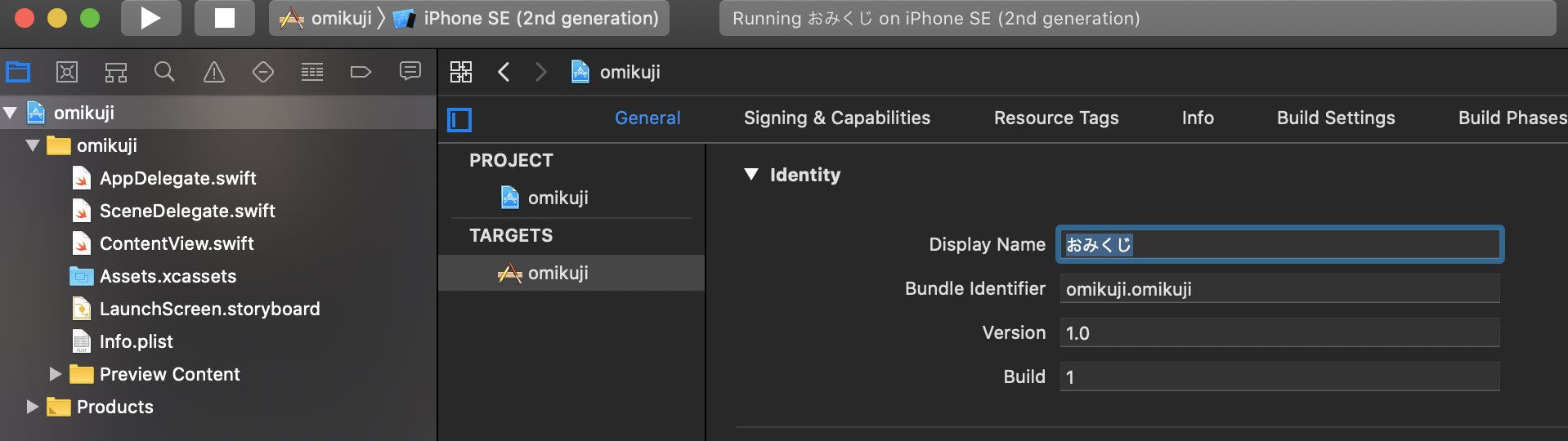Go forward in editor history
This screenshot has height=441, width=1568.
[540, 72]
